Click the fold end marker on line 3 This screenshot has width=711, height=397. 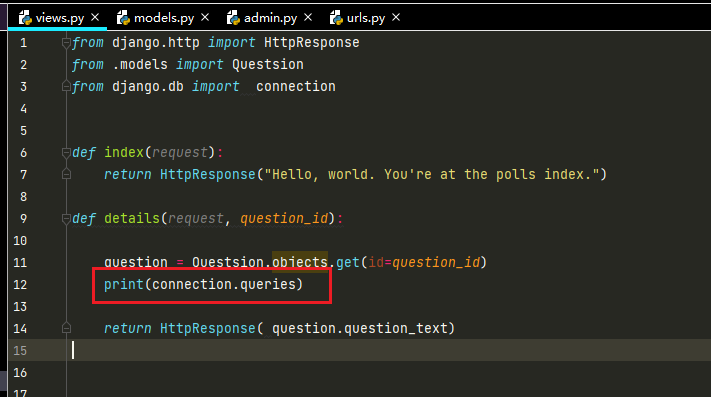[x=66, y=86]
